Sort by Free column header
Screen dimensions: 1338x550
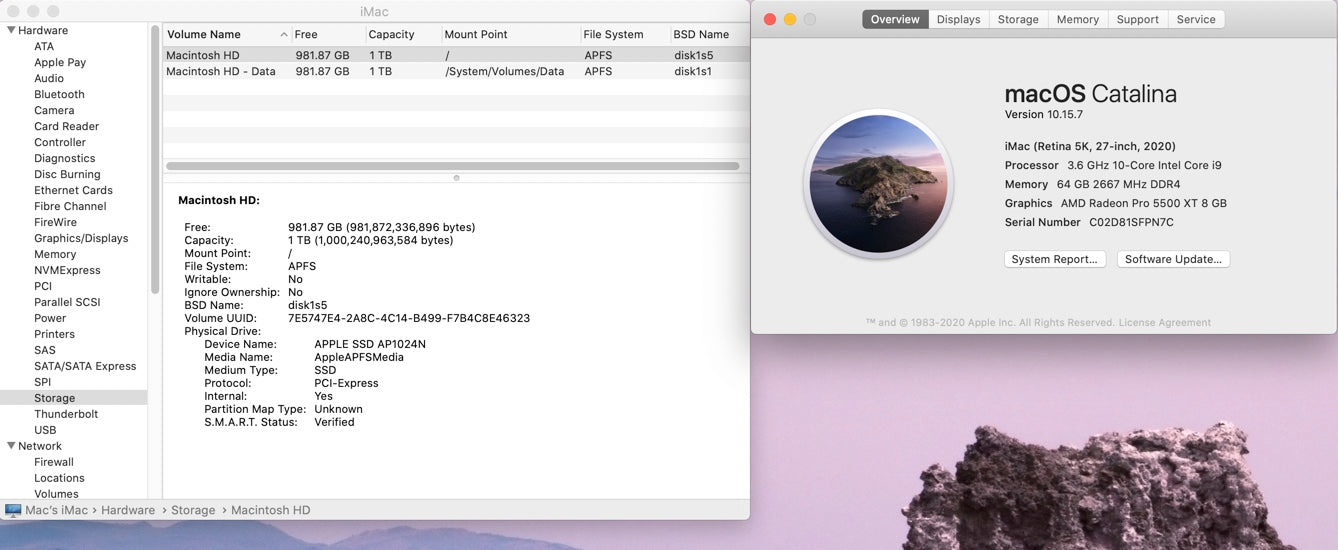pyautogui.click(x=329, y=34)
